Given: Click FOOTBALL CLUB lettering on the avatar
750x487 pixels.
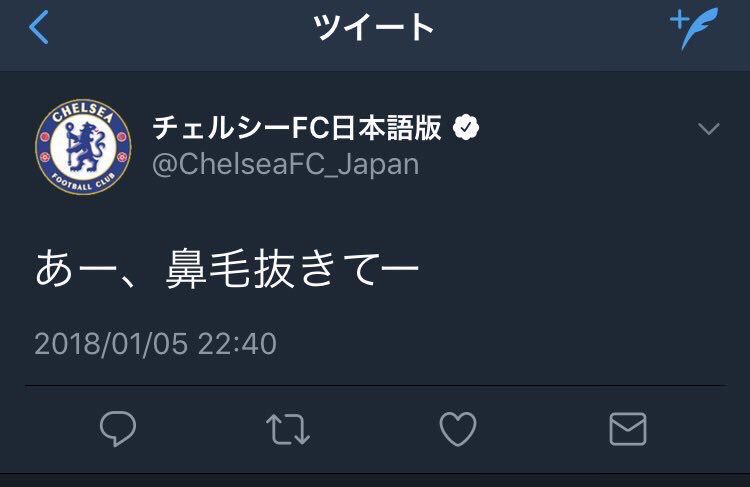Looking at the screenshot, I should [83, 179].
